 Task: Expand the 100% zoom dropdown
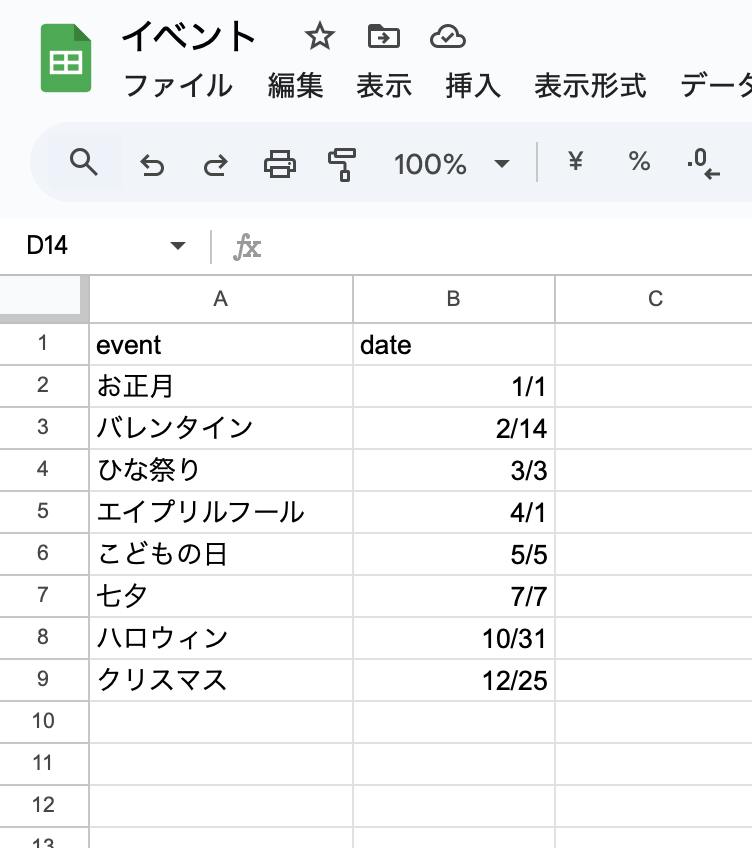pos(502,163)
